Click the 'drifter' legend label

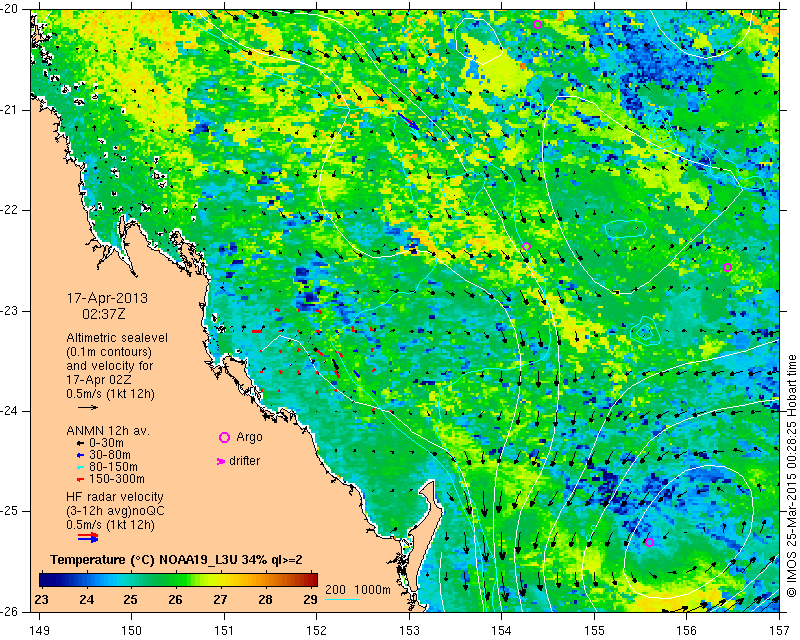click(244, 461)
